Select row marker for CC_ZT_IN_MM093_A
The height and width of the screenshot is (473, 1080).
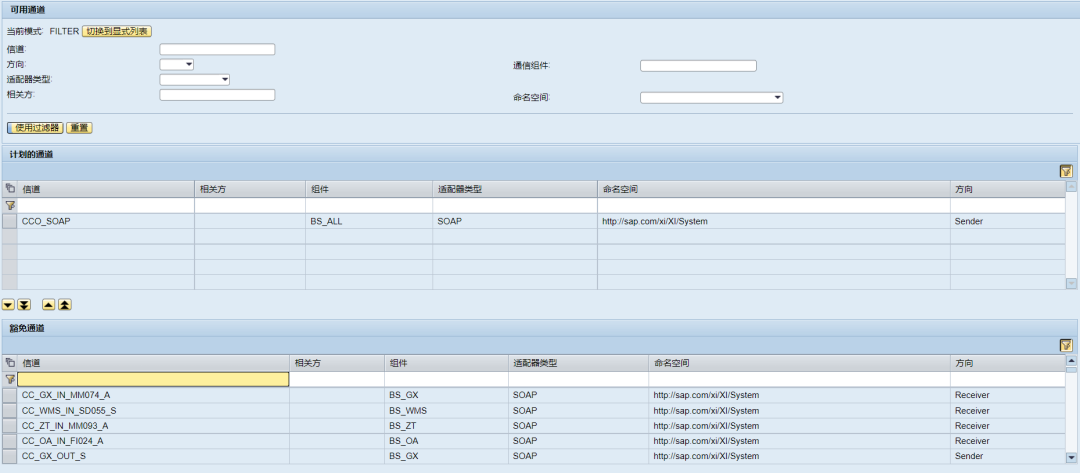(9, 425)
